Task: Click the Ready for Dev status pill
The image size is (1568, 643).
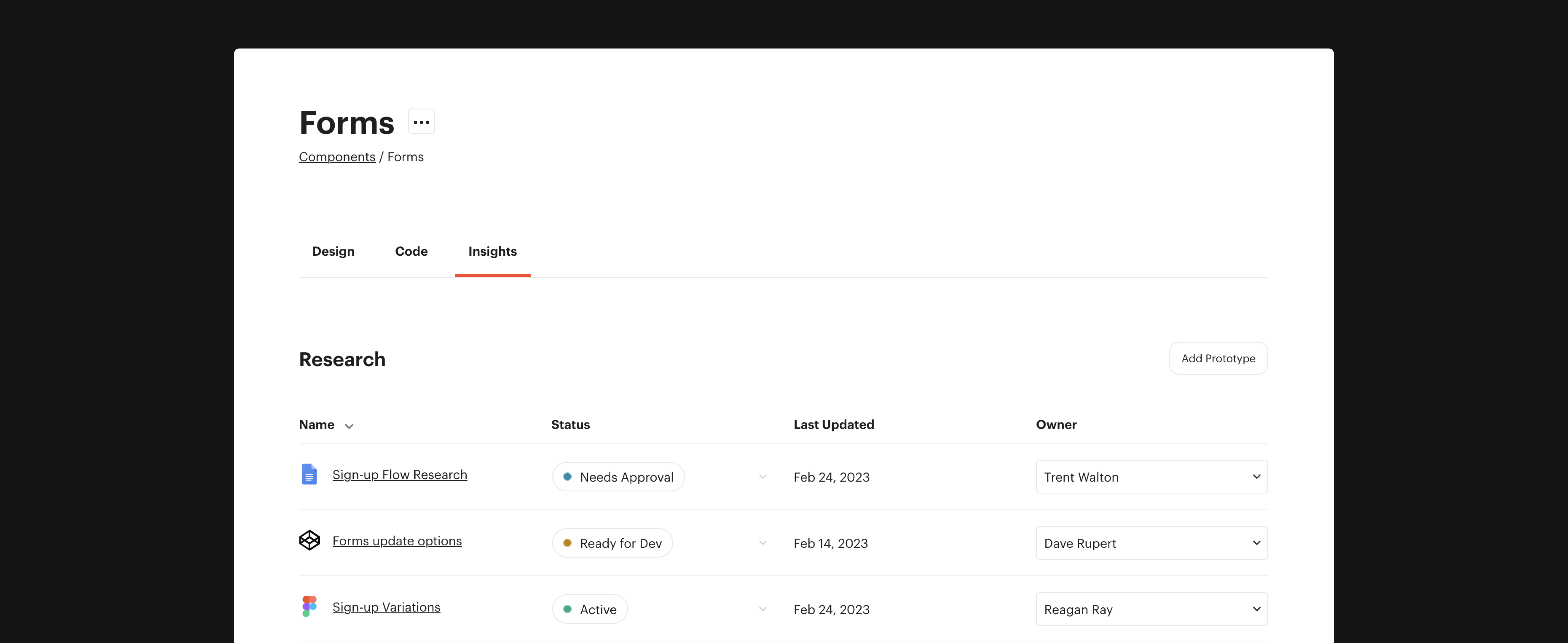Action: (x=612, y=543)
